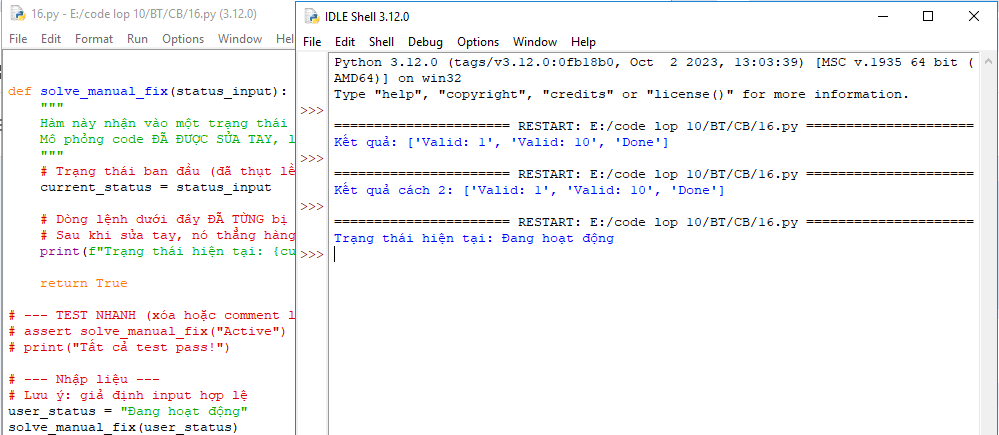The width and height of the screenshot is (999, 435).
Task: Place cursor on the user_status assignment line
Action: click(128, 411)
